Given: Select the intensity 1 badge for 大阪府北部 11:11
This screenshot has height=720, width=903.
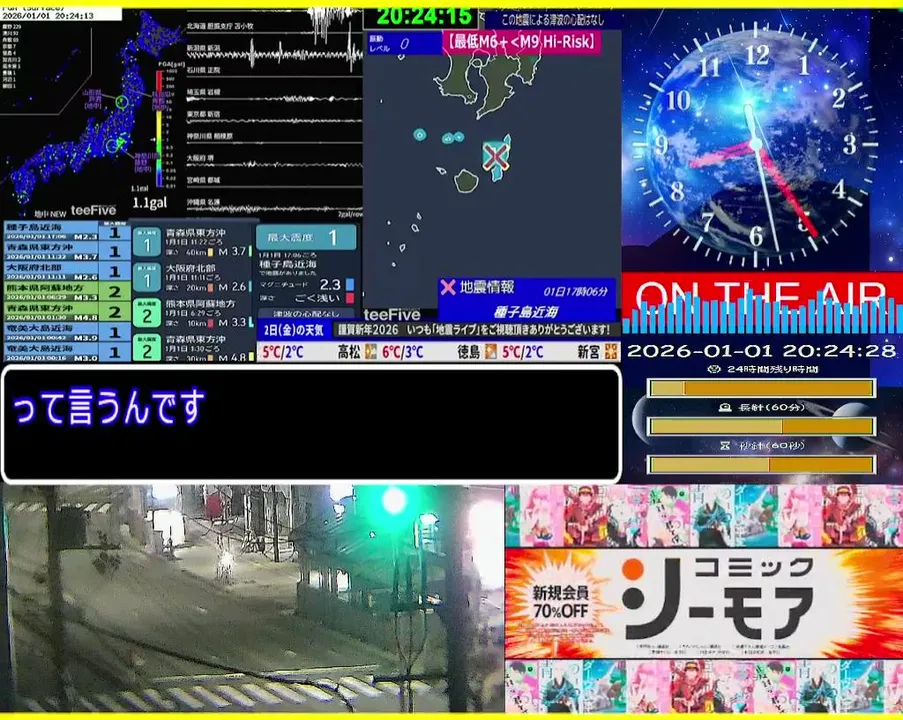Looking at the screenshot, I should point(146,278).
